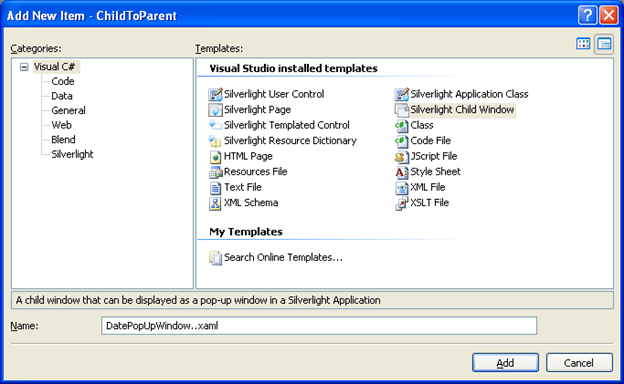This screenshot has width=624, height=384.
Task: Click the Code File template icon
Action: point(402,141)
